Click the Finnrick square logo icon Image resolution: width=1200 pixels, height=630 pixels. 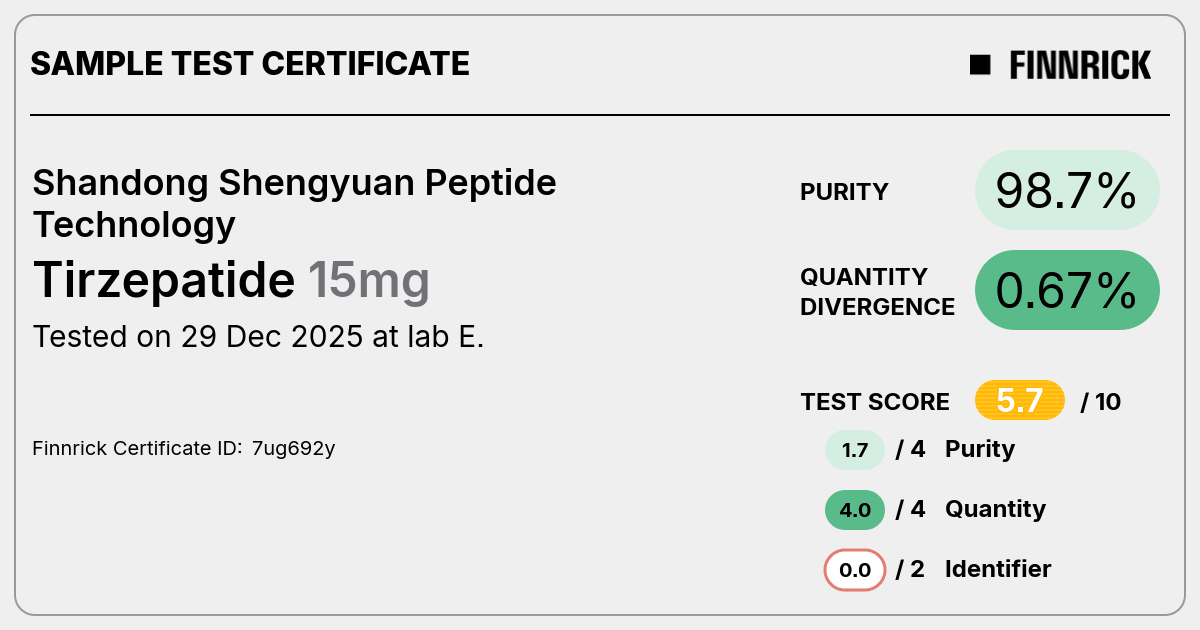tap(980, 65)
